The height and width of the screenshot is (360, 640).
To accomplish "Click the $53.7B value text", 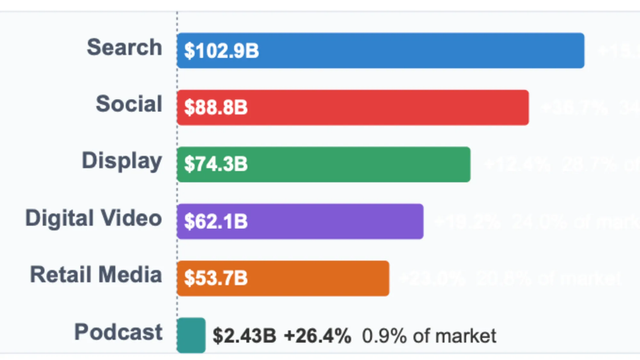I will pos(216,278).
